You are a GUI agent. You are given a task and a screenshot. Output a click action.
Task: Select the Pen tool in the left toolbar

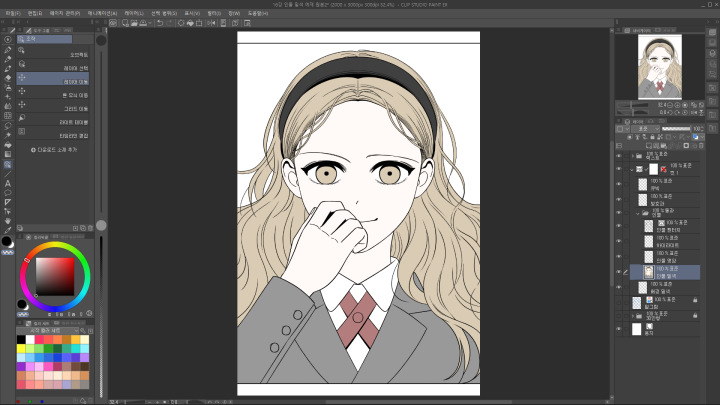[x=8, y=50]
